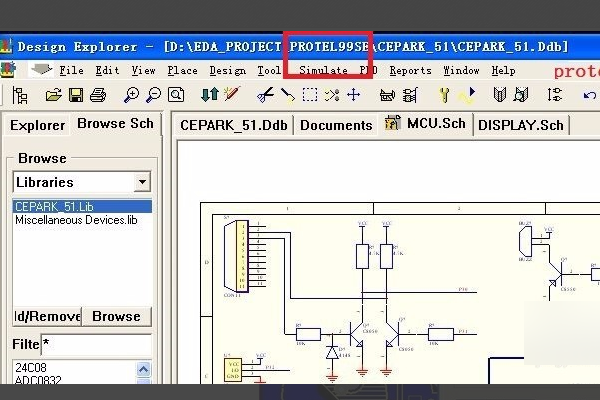Image resolution: width=600 pixels, height=400 pixels.
Task: Open the View menu
Action: (x=143, y=70)
